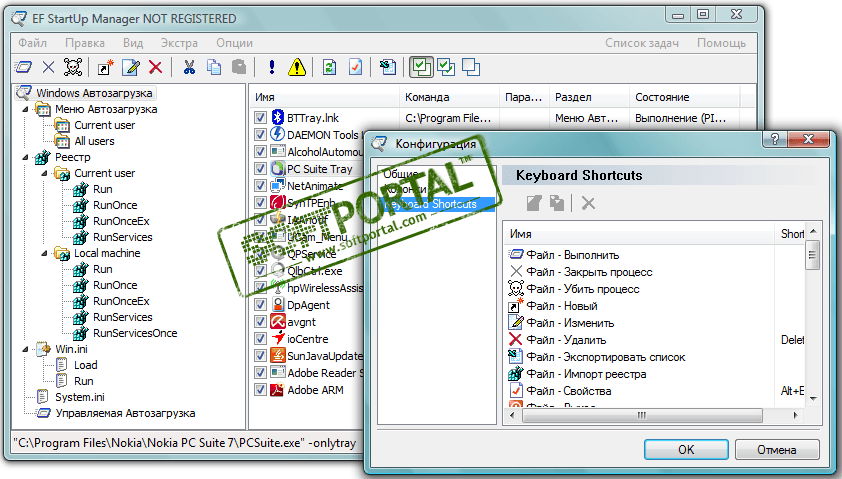Open the Вид menu
Viewport: 842px width, 479px height.
click(133, 43)
